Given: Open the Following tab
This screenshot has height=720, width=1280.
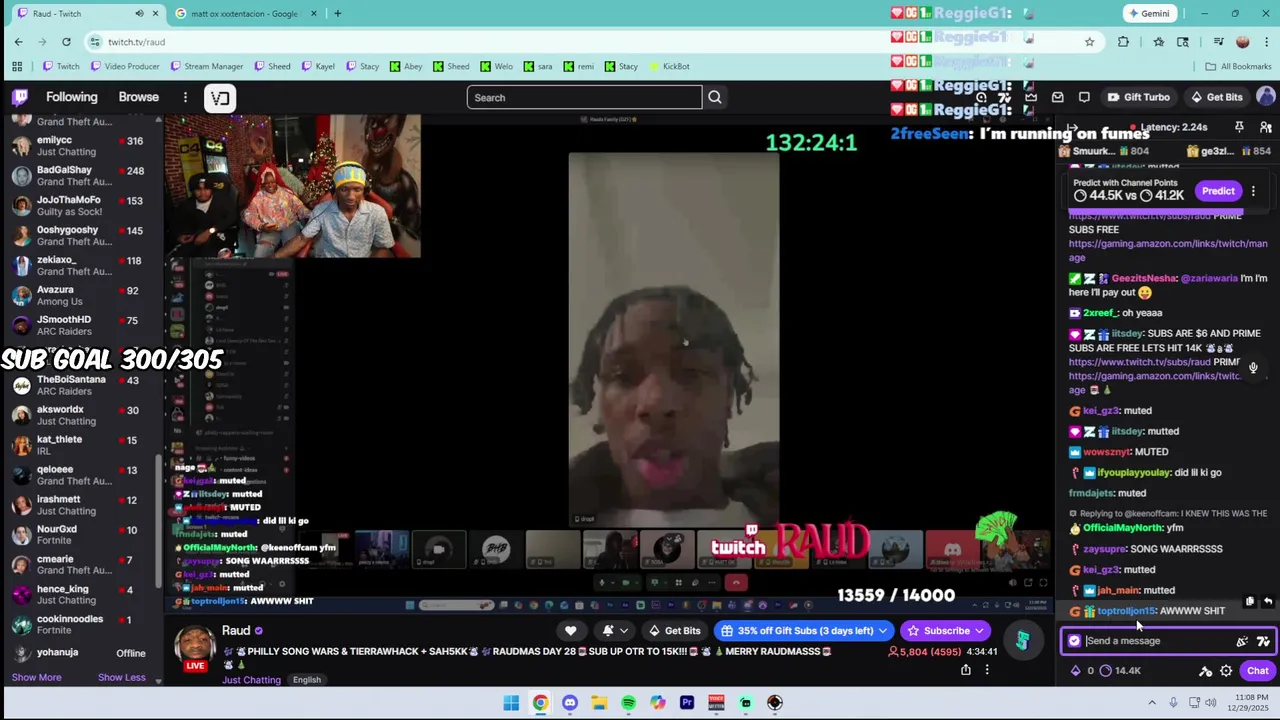Looking at the screenshot, I should 71,97.
